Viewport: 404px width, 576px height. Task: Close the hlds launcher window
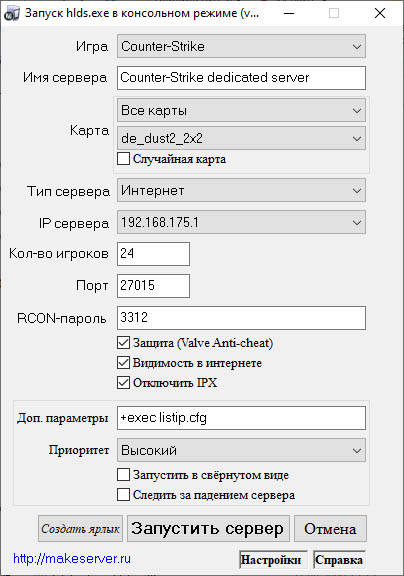pyautogui.click(x=380, y=13)
